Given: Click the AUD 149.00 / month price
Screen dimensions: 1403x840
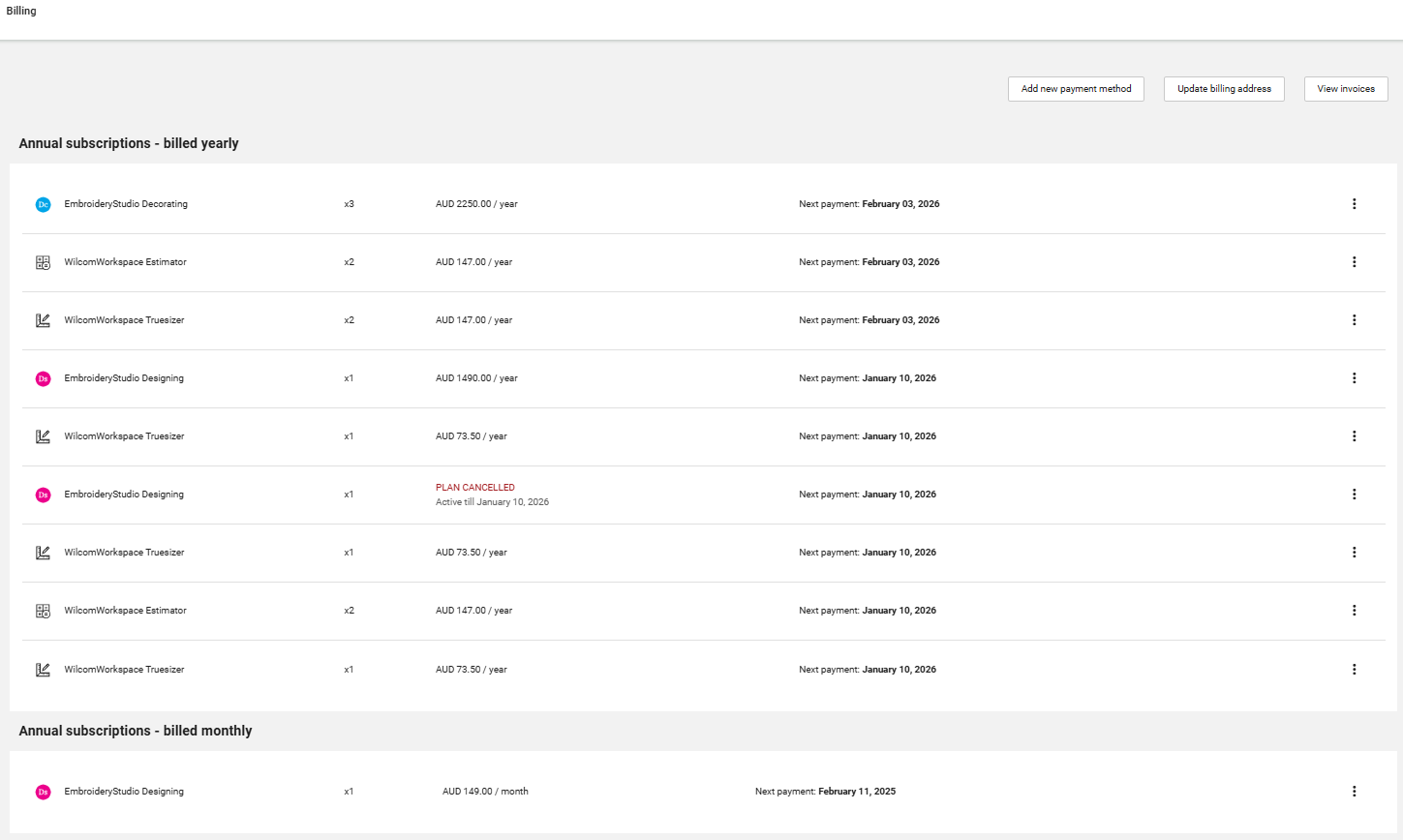Looking at the screenshot, I should click(x=485, y=792).
